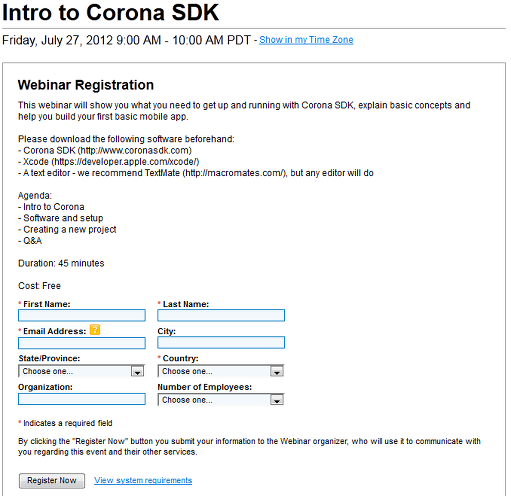Screen dimensions: 511x496
Task: Click the Register Now button
Action: coord(52,481)
